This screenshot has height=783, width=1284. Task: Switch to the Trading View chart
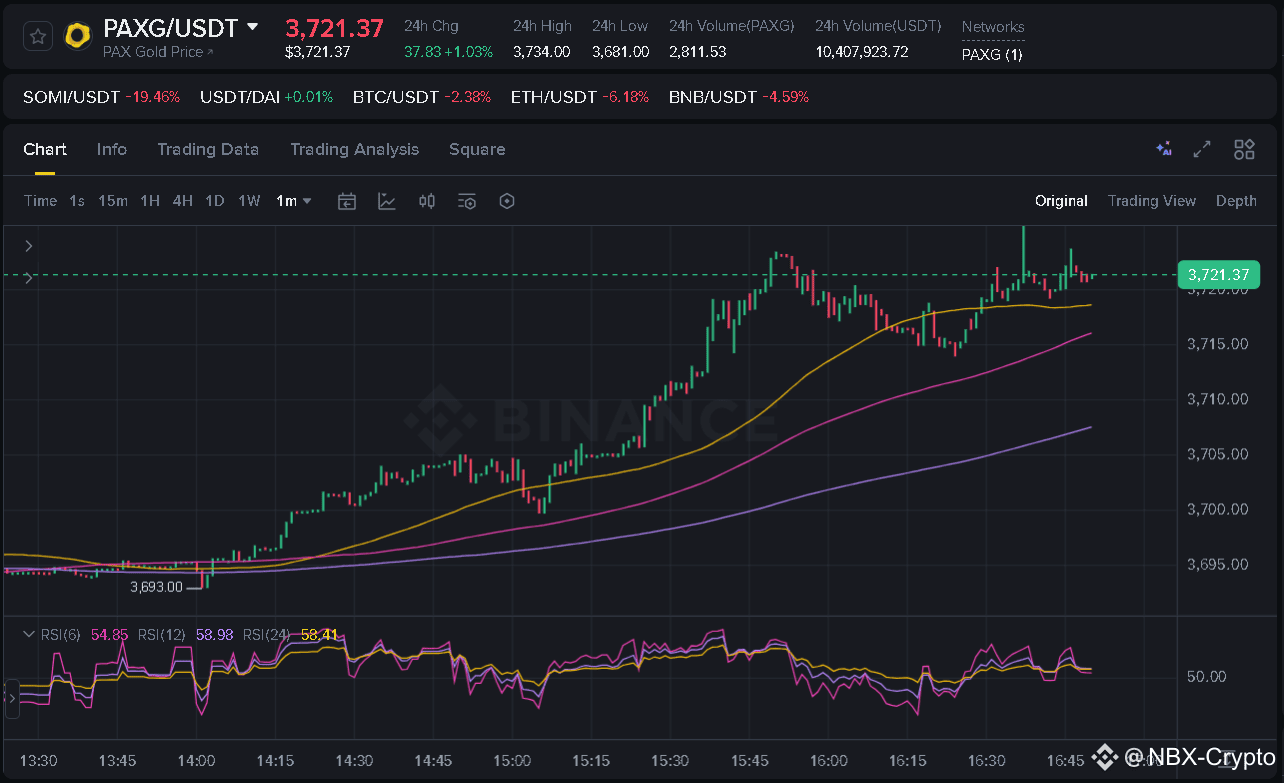coord(1152,201)
